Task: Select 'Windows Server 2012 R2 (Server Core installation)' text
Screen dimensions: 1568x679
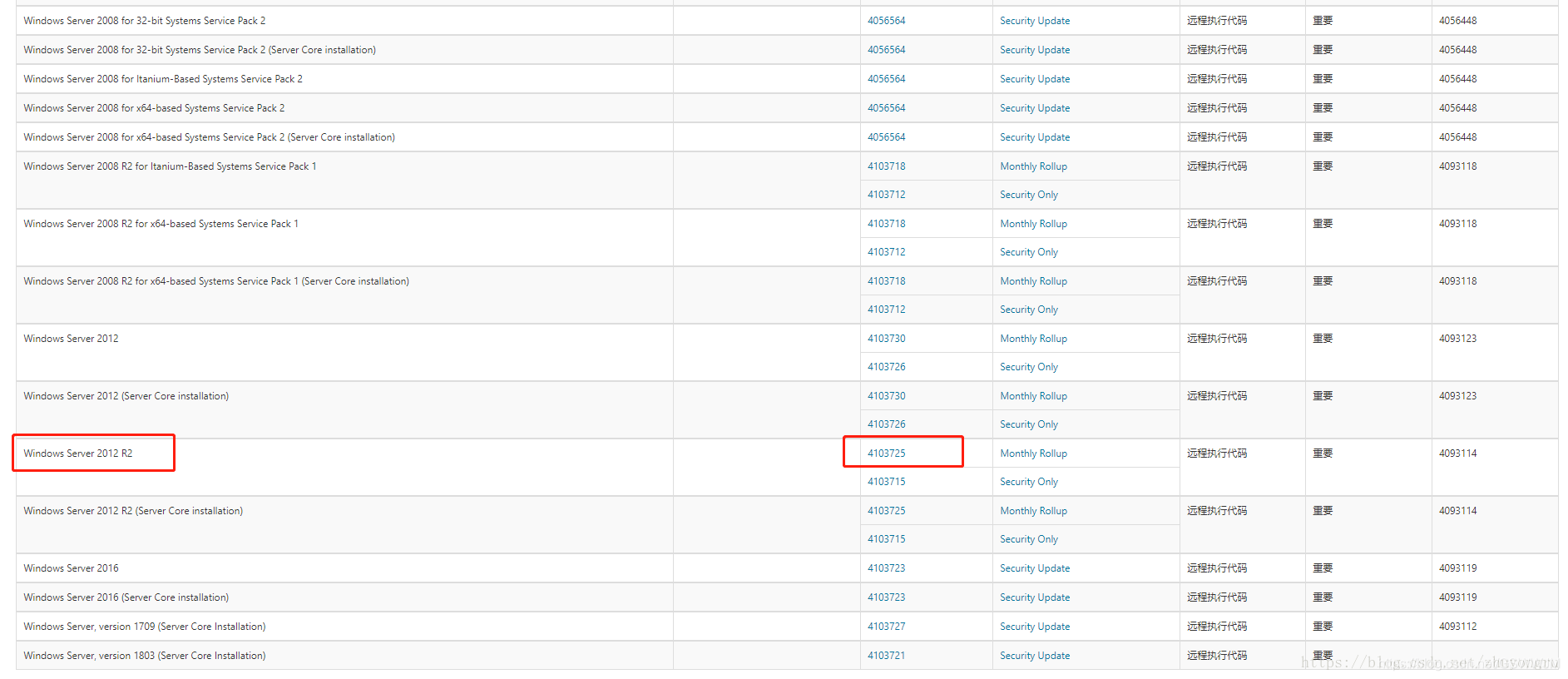Action: pos(133,511)
